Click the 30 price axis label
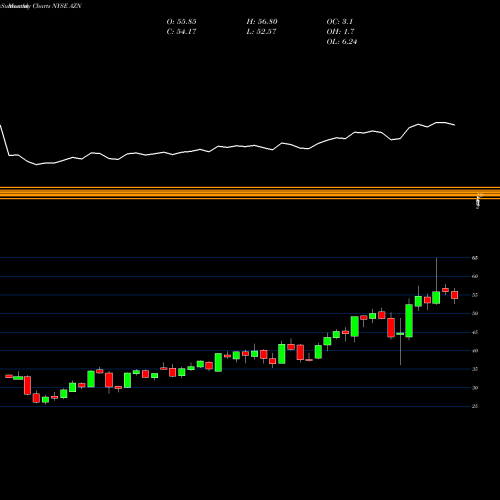The height and width of the screenshot is (500, 500). (x=475, y=388)
